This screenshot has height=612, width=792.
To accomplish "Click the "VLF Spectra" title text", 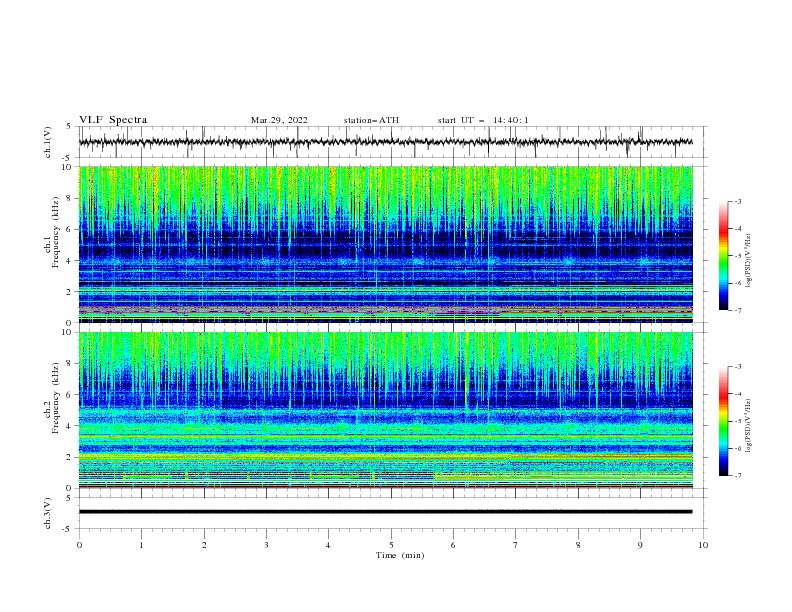I will [x=113, y=120].
